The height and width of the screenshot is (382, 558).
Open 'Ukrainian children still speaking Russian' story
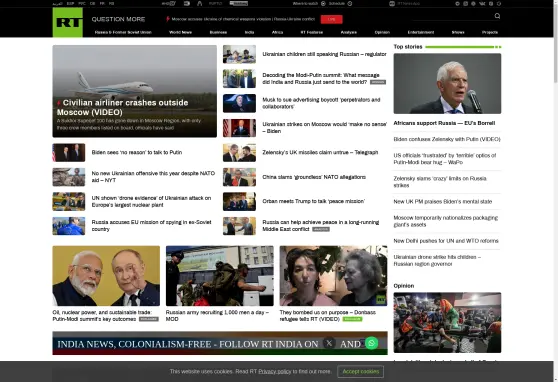coord(324,54)
